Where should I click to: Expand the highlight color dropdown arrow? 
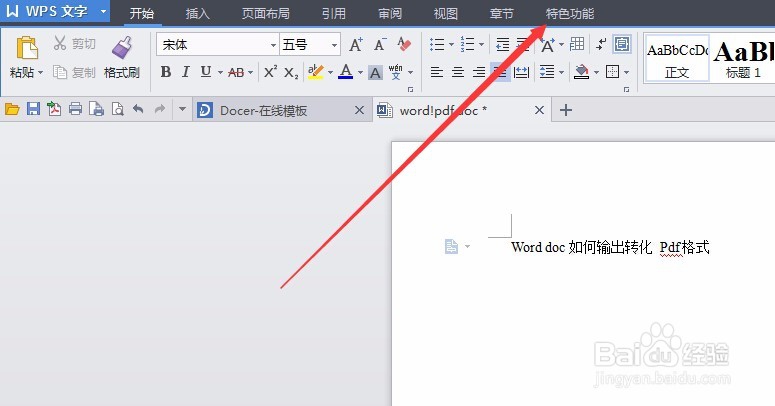tap(330, 73)
